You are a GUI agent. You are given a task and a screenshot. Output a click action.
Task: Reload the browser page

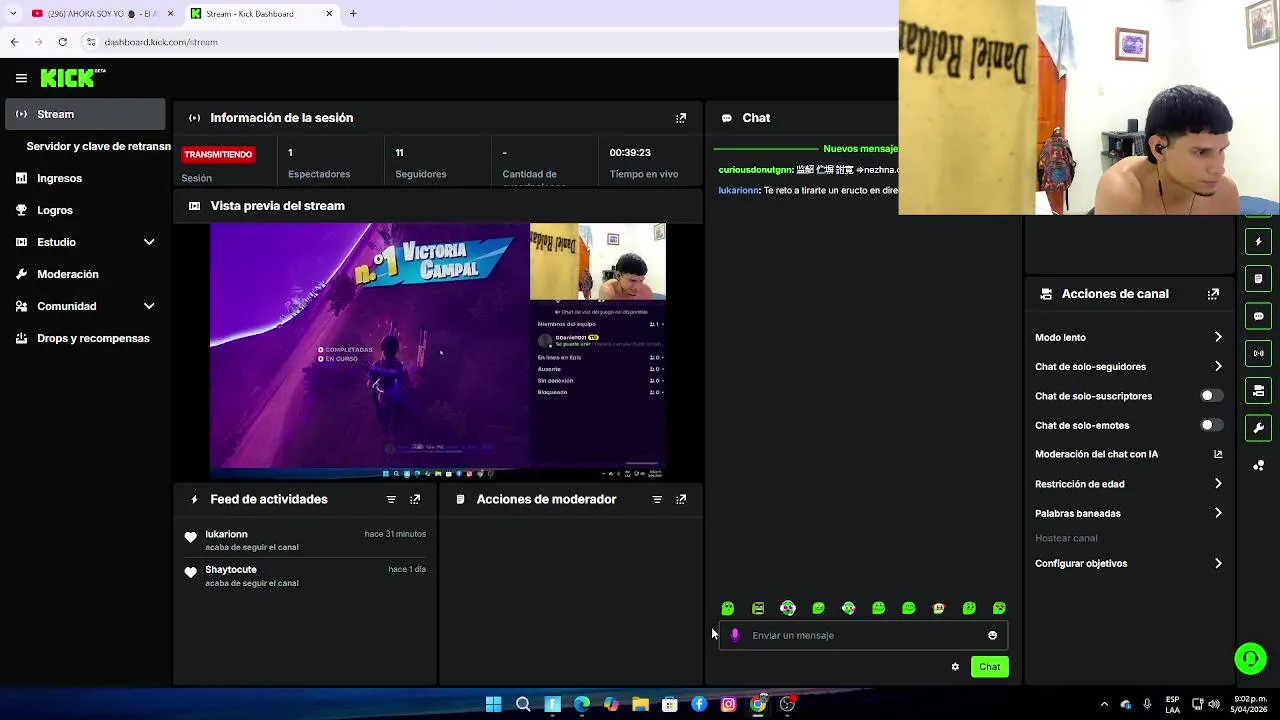click(62, 42)
